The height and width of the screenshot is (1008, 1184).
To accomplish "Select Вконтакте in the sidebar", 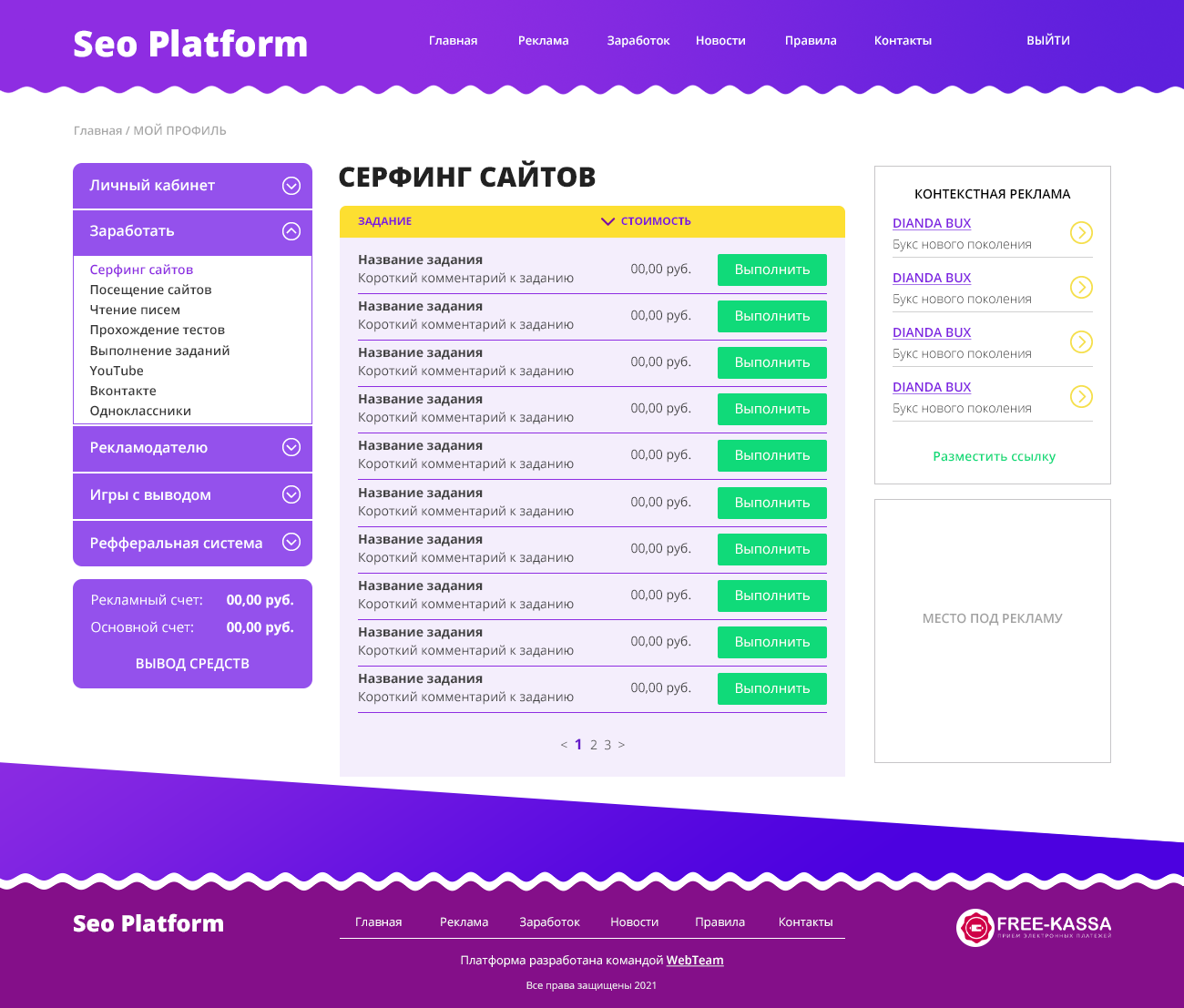I will click(x=123, y=391).
